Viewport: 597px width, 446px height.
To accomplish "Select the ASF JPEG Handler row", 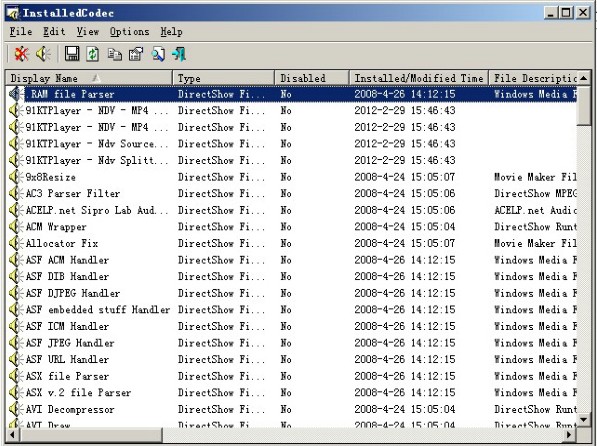I will (x=292, y=343).
